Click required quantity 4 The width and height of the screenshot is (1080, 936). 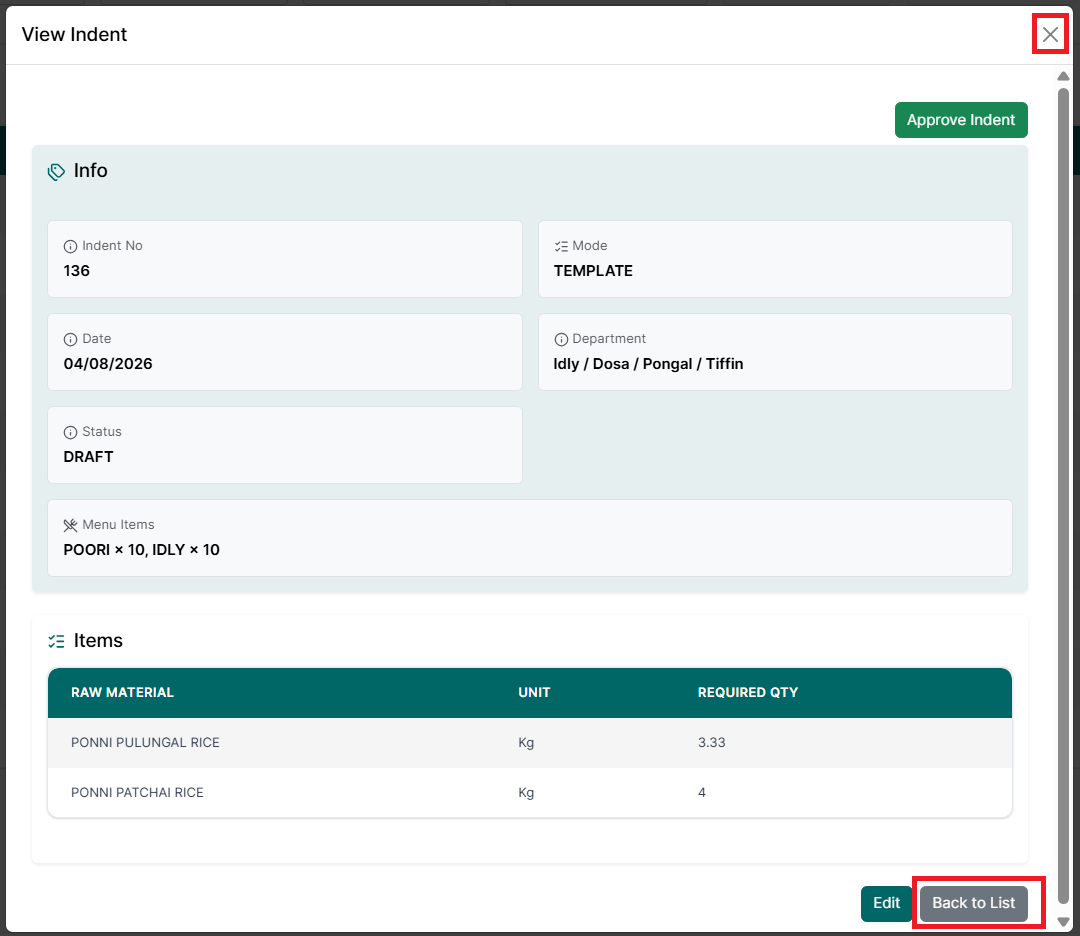pyautogui.click(x=702, y=793)
